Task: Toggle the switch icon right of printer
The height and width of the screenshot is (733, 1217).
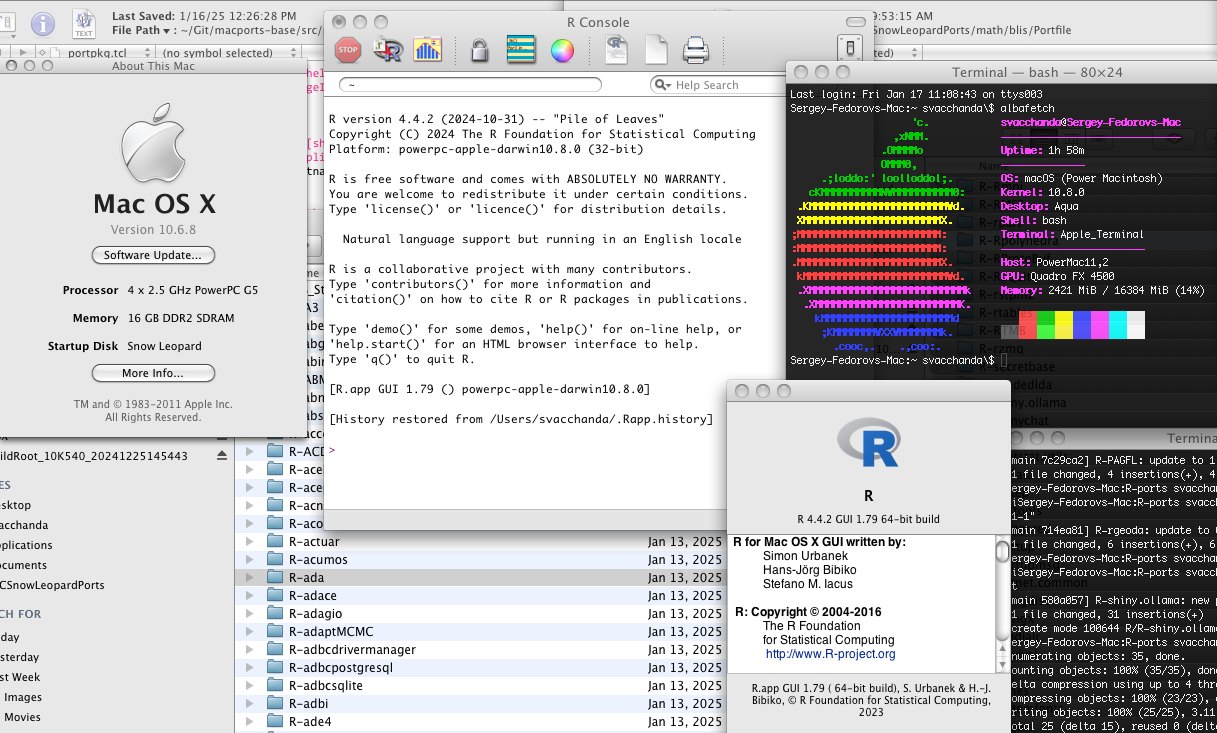Action: pyautogui.click(x=849, y=49)
